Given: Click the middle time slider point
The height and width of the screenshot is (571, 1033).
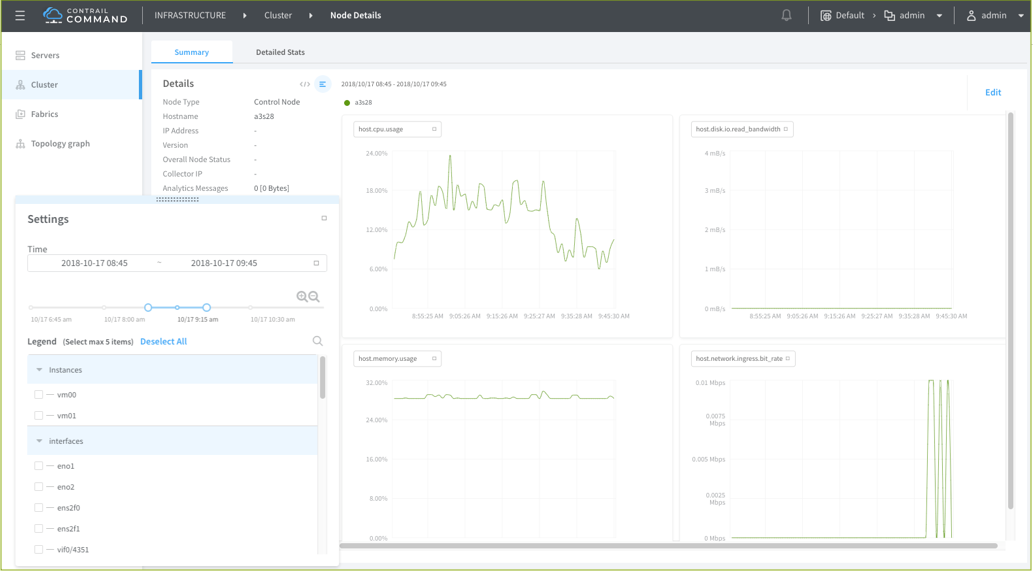Looking at the screenshot, I should pos(177,308).
